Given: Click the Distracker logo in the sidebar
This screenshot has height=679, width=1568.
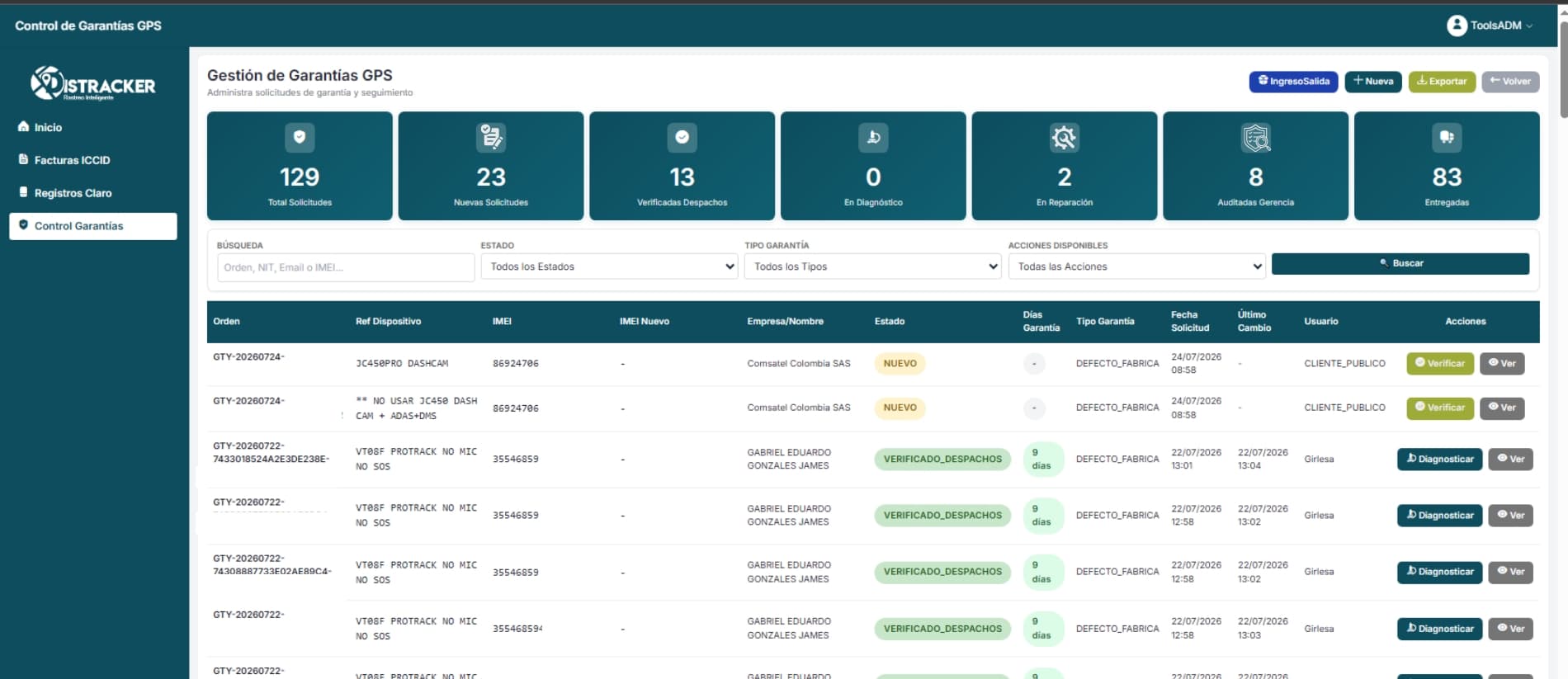Looking at the screenshot, I should click(92, 83).
